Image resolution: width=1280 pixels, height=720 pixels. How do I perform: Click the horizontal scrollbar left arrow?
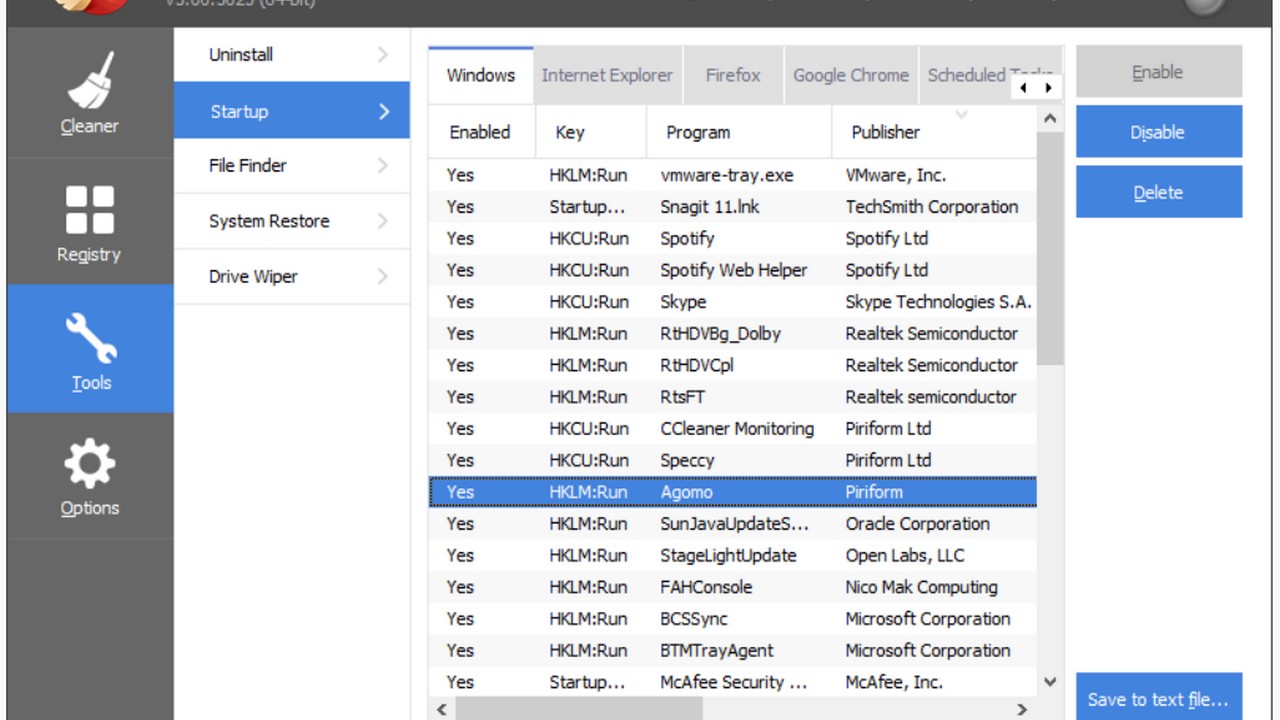441,709
